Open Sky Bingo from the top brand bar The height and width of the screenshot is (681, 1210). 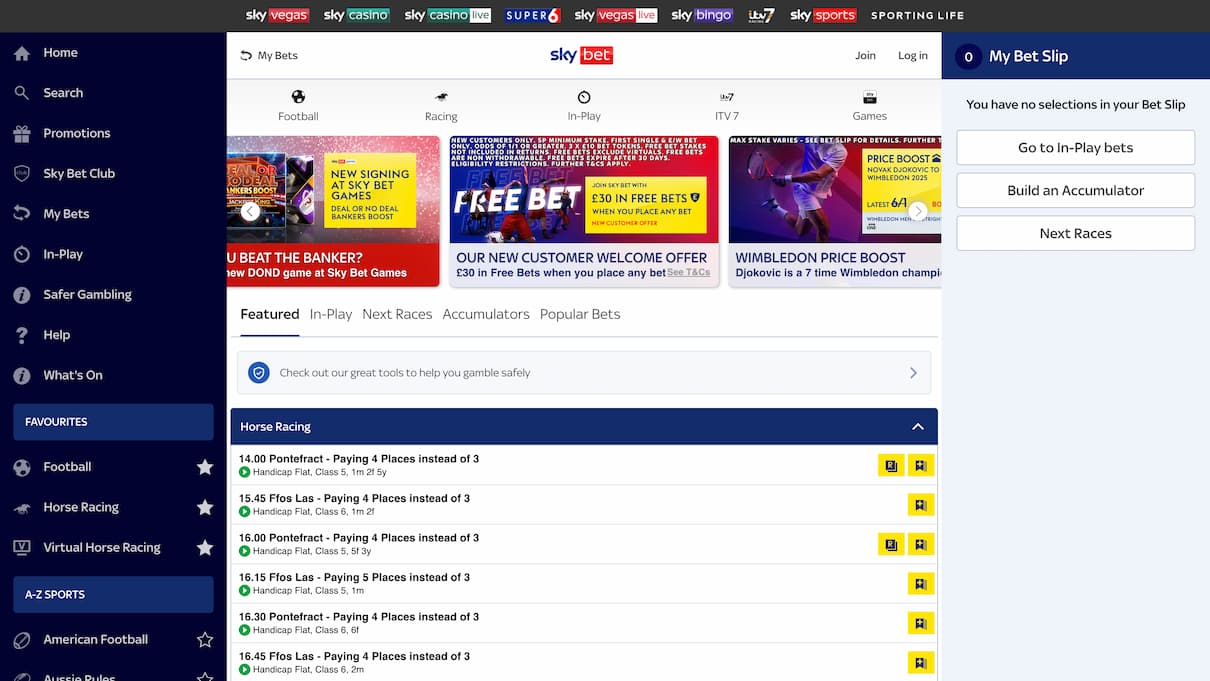point(702,15)
